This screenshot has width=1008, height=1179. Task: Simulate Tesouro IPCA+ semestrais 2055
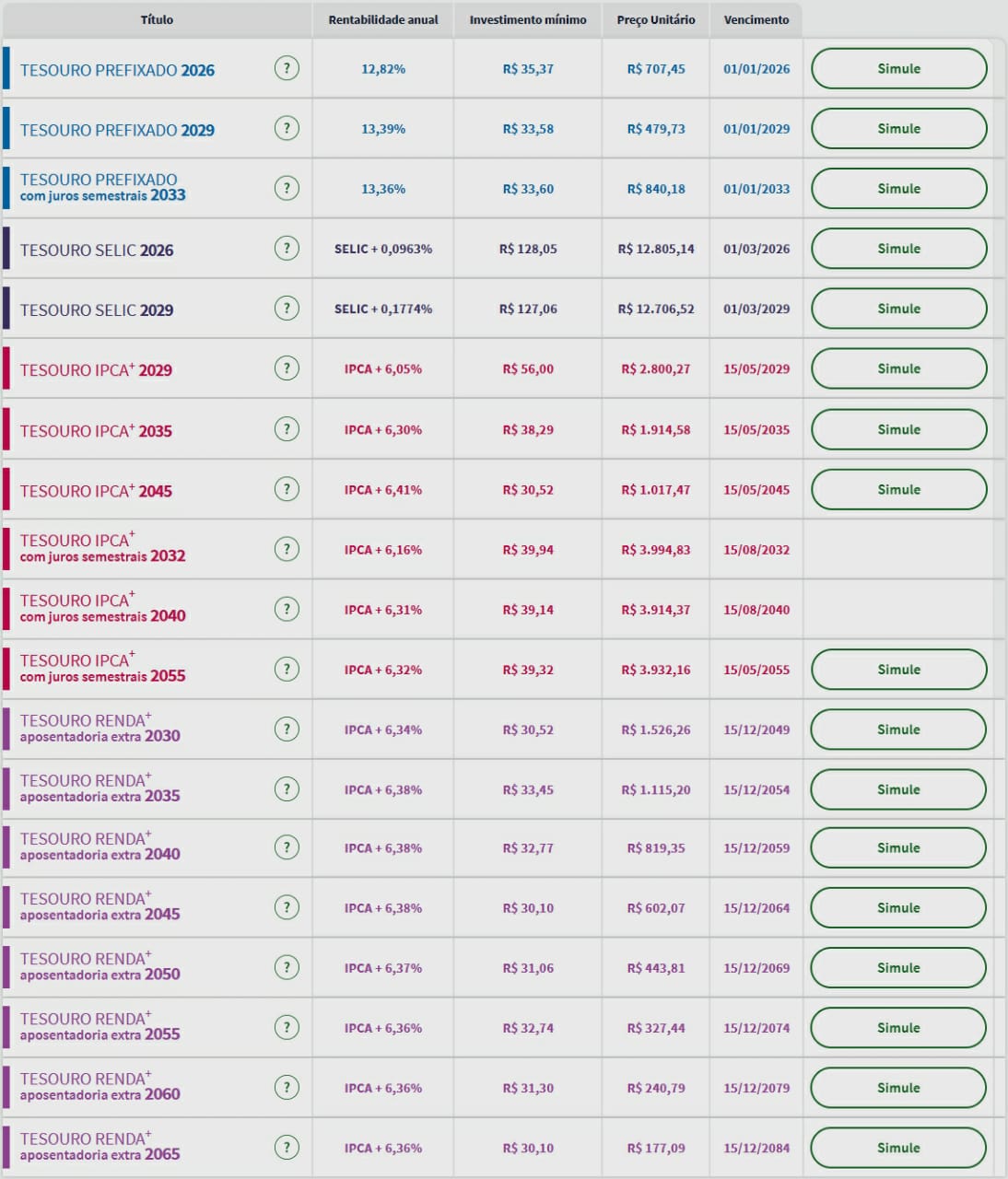(x=898, y=670)
